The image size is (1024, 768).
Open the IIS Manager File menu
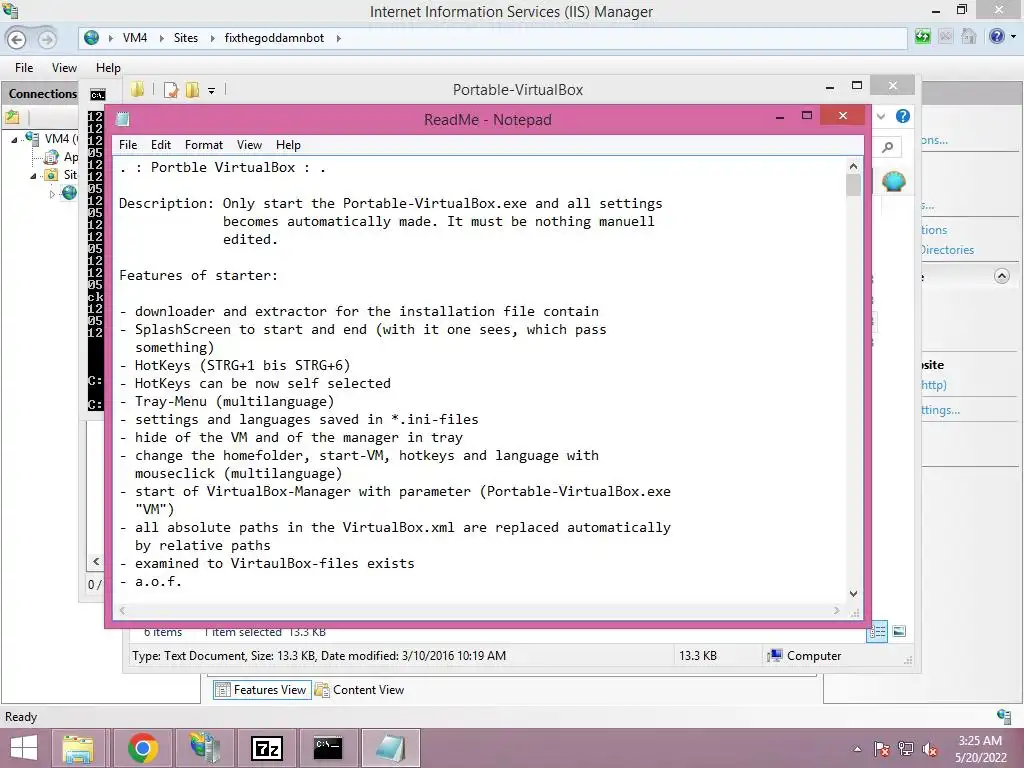(24, 68)
